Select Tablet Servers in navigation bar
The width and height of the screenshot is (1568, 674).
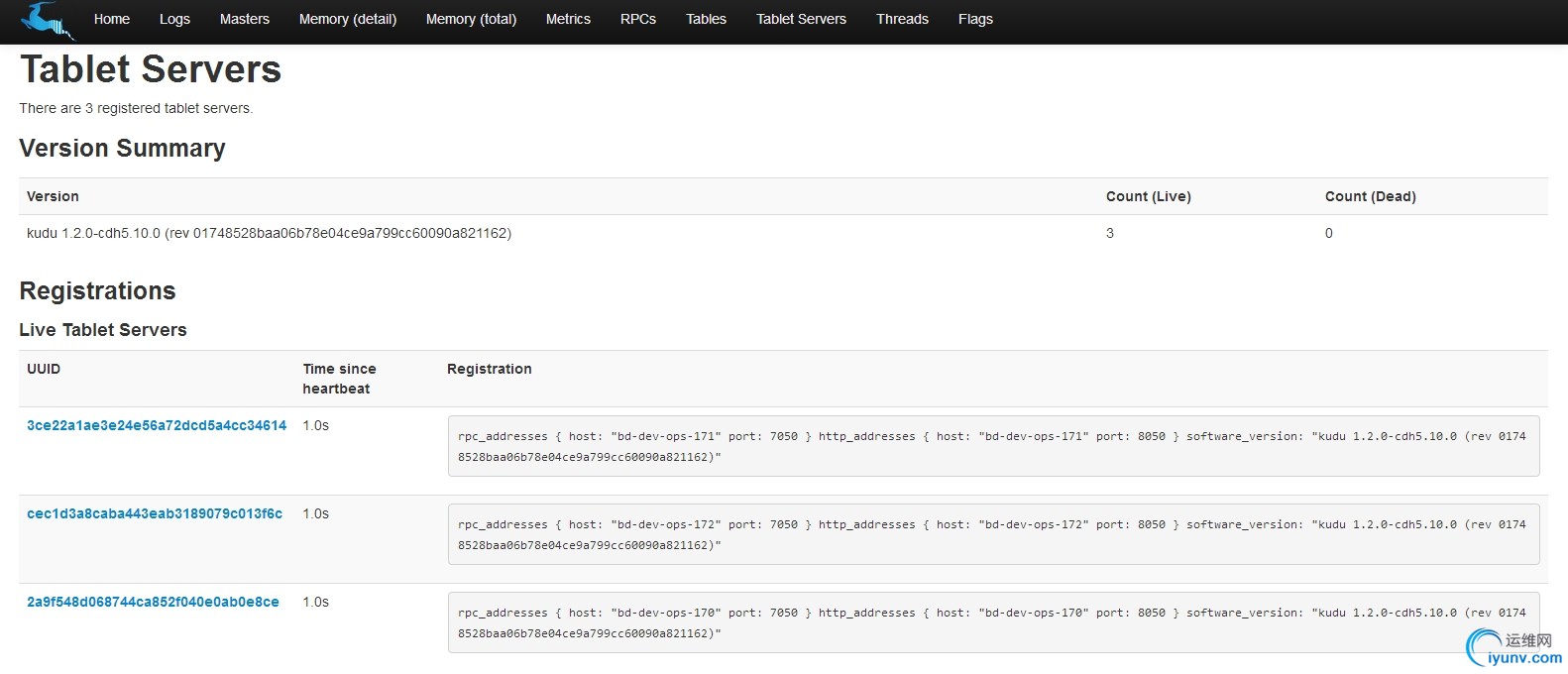point(802,19)
